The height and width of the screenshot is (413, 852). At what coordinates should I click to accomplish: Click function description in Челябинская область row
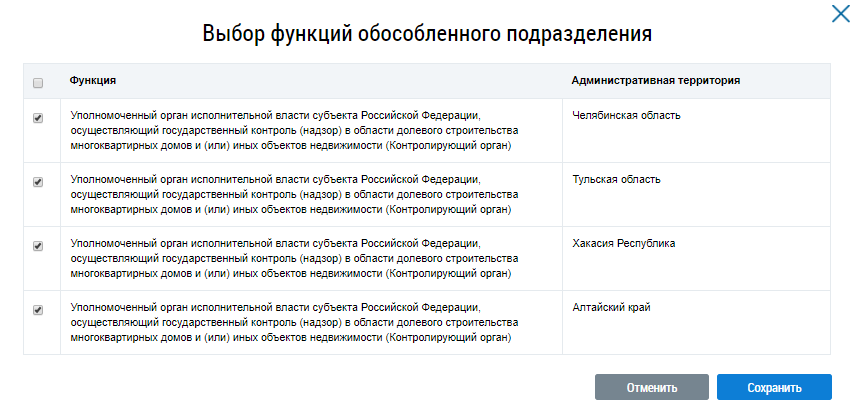294,130
